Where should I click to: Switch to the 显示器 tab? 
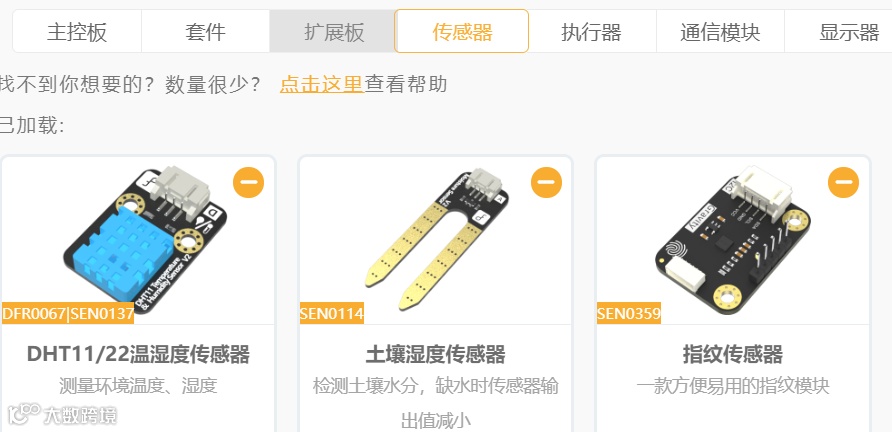(842, 31)
